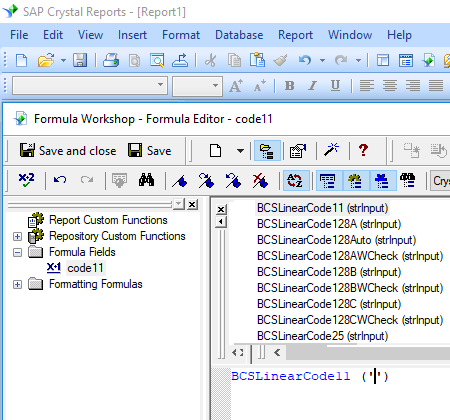Click the New formula button
The image size is (450, 420).
click(215, 151)
